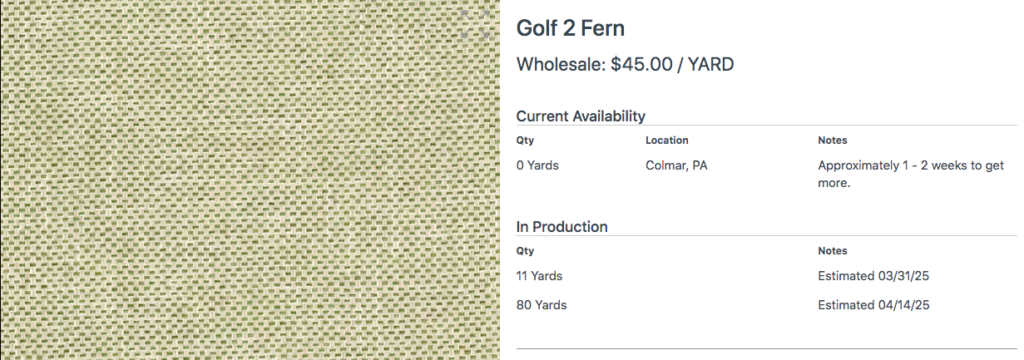Select the 0 Yards quantity cell
This screenshot has height=360, width=1024.
[537, 165]
